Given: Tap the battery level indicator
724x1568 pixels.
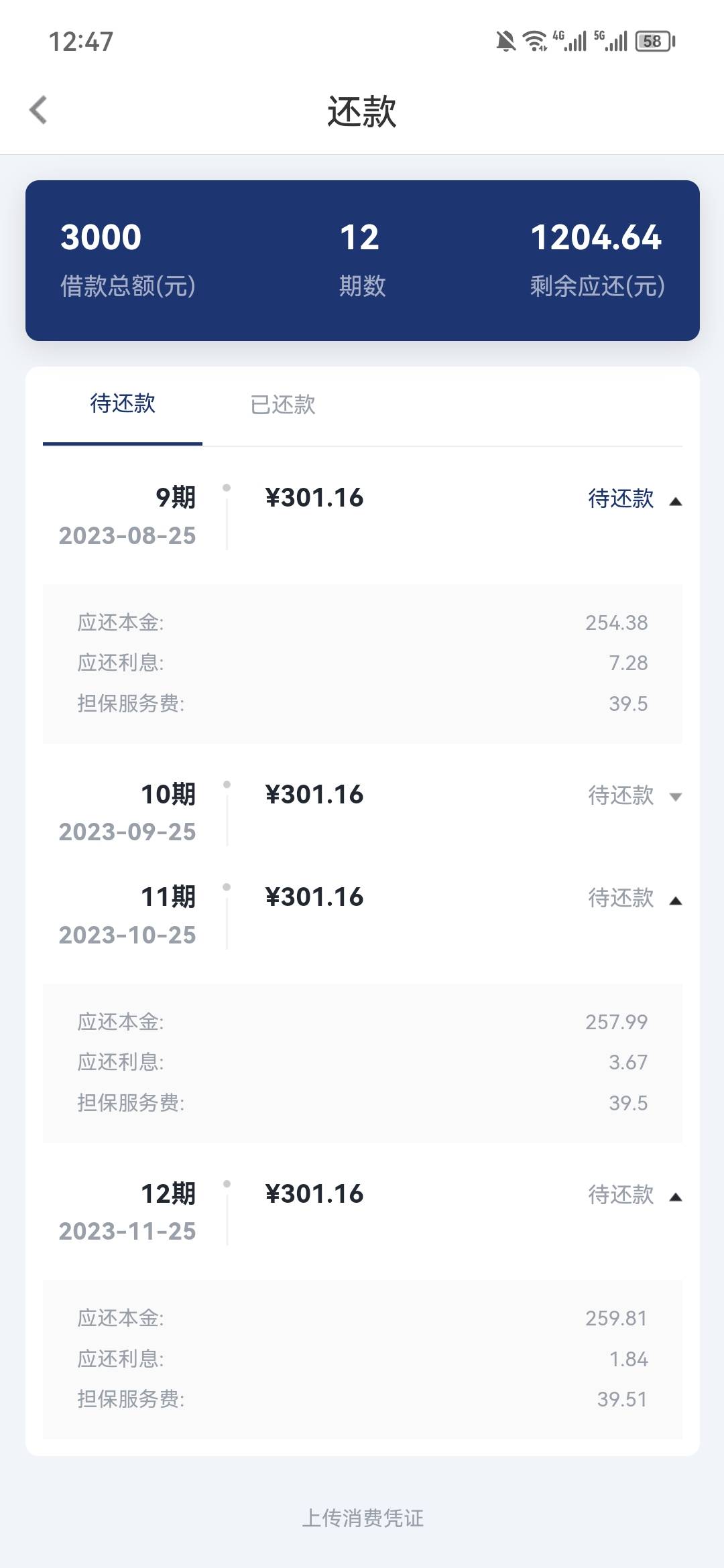Looking at the screenshot, I should click(x=655, y=42).
